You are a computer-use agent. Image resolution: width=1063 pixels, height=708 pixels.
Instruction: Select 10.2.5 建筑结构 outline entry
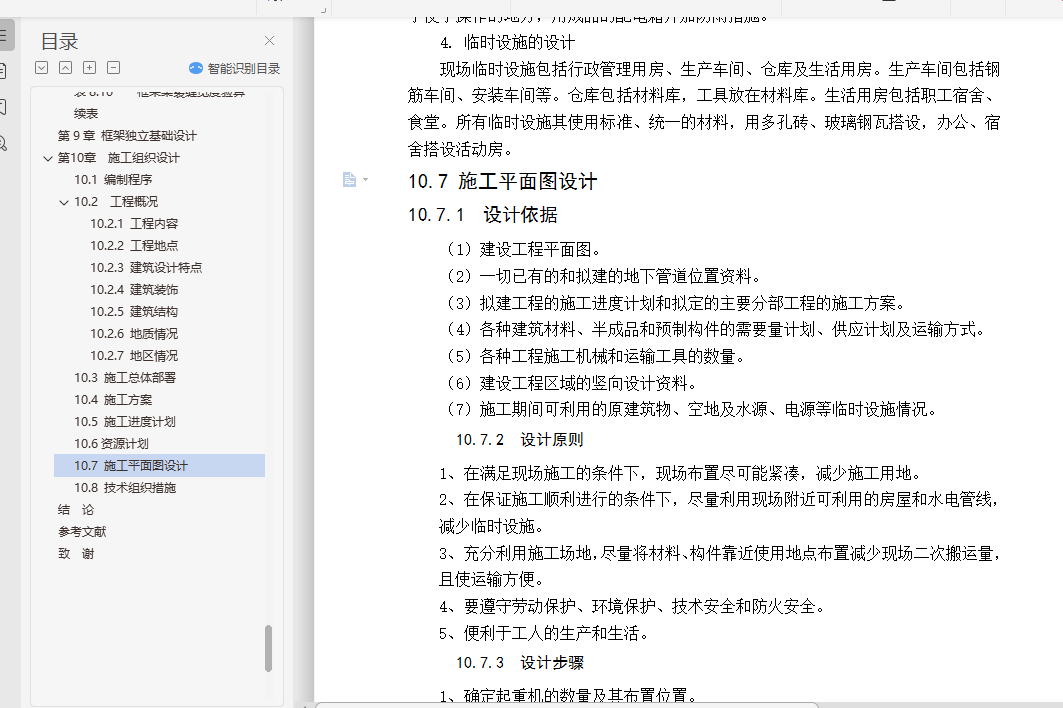pyautogui.click(x=134, y=312)
